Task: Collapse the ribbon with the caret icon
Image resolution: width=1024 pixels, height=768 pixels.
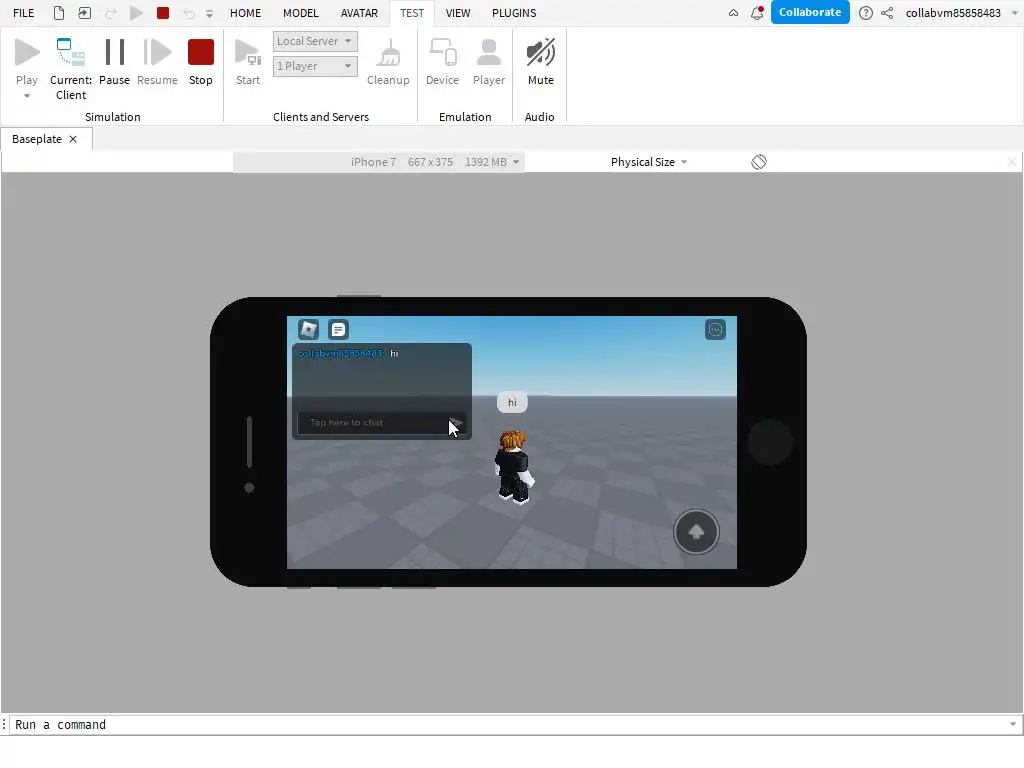Action: tap(733, 13)
